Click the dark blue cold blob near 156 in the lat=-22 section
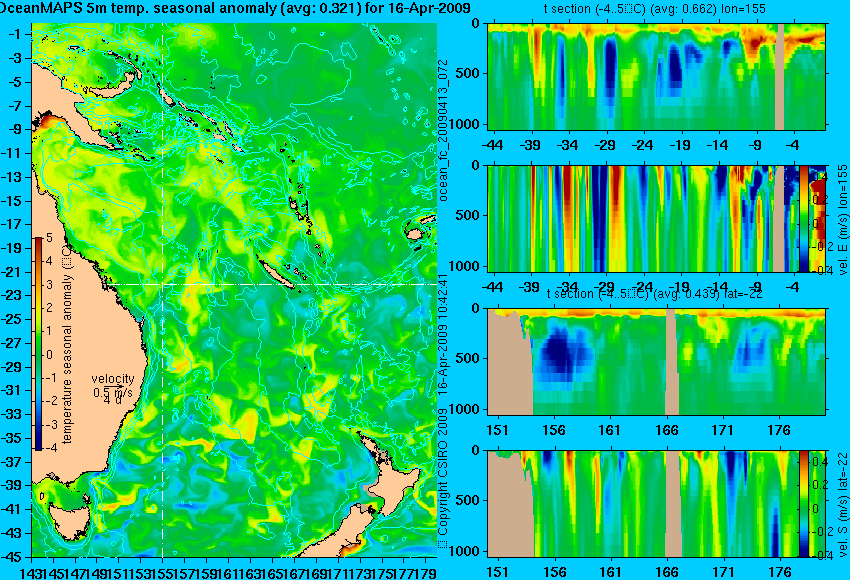 562,353
